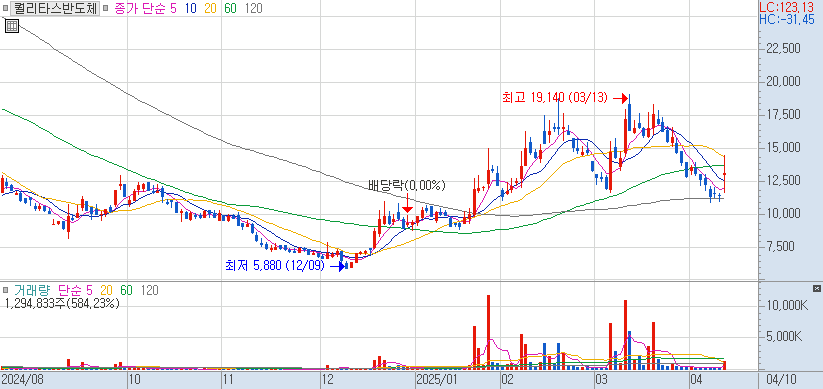Click the 10,000 price axis label
This screenshot has width=823, height=389.
coord(783,214)
